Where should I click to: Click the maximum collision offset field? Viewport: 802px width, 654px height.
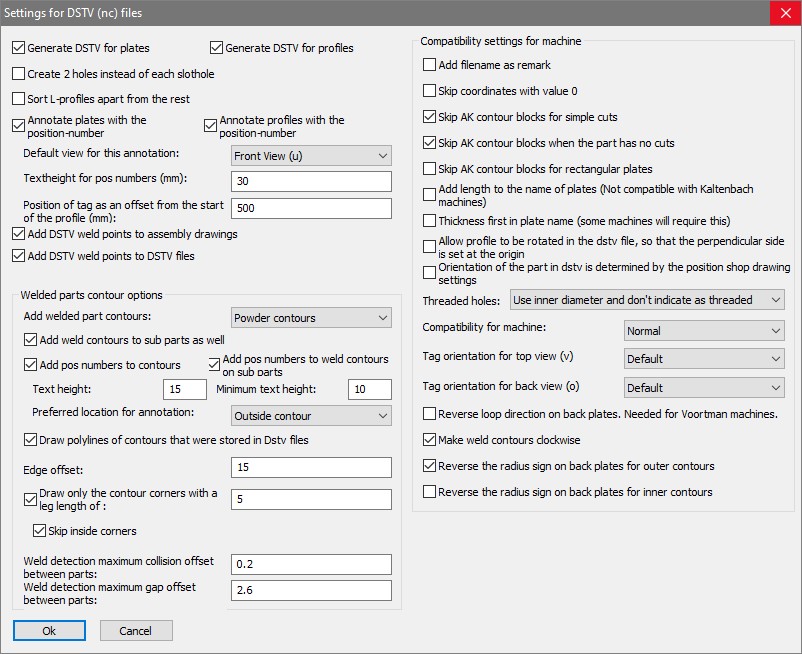click(311, 564)
